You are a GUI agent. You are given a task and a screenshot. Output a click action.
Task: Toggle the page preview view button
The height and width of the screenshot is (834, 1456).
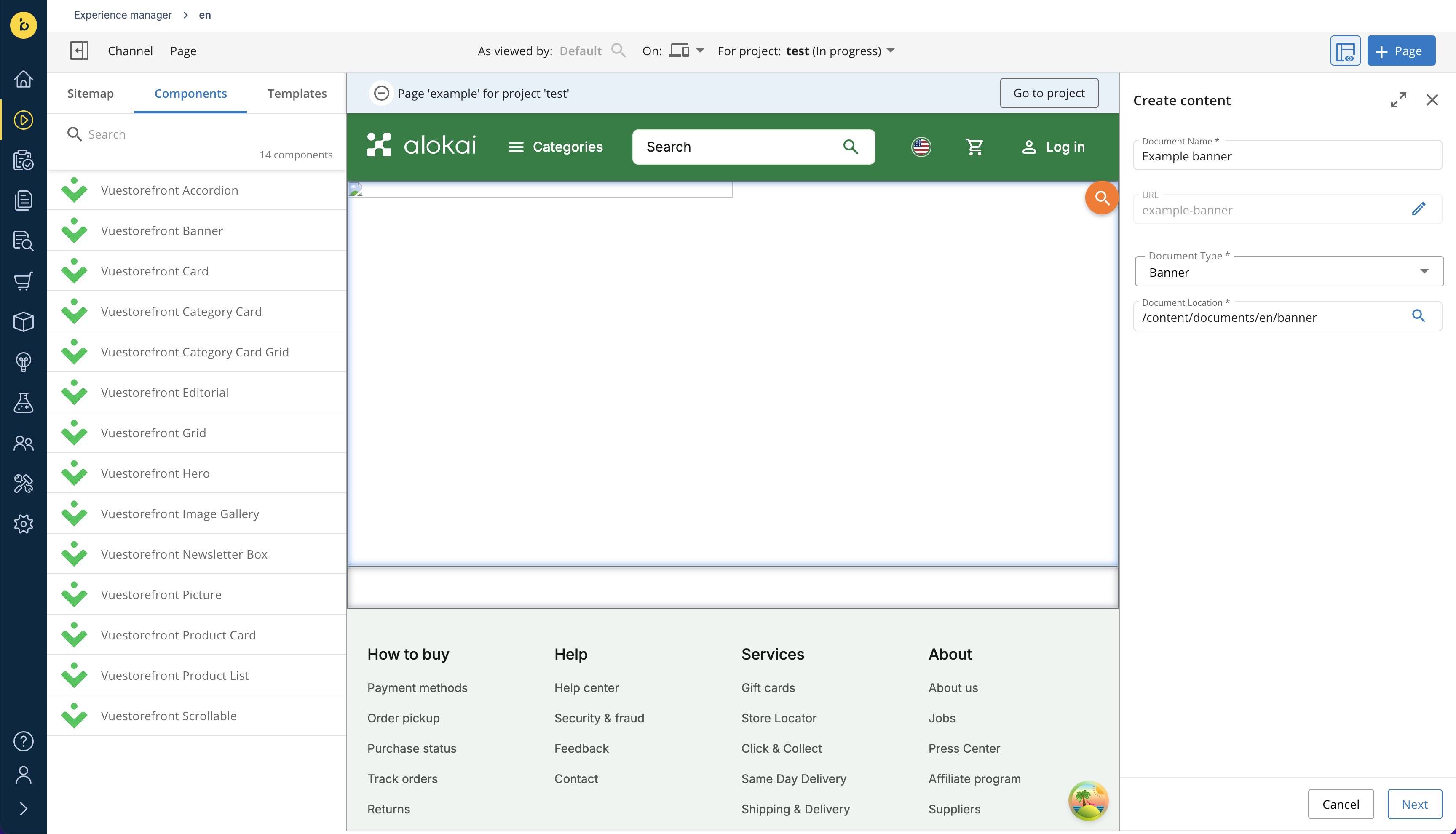(x=1345, y=51)
